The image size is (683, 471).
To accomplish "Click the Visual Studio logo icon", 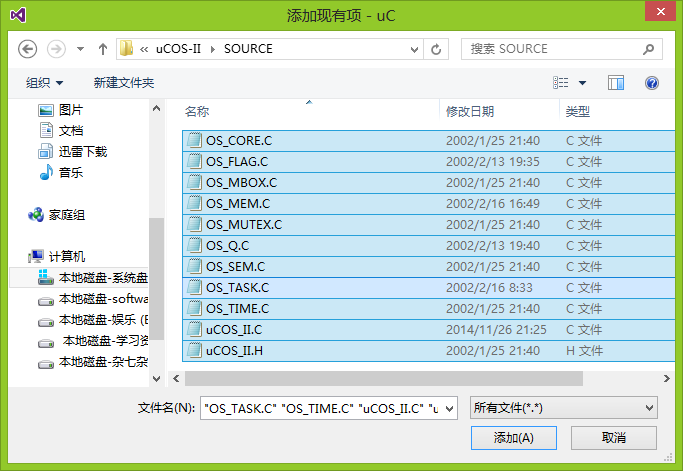I will coord(18,15).
